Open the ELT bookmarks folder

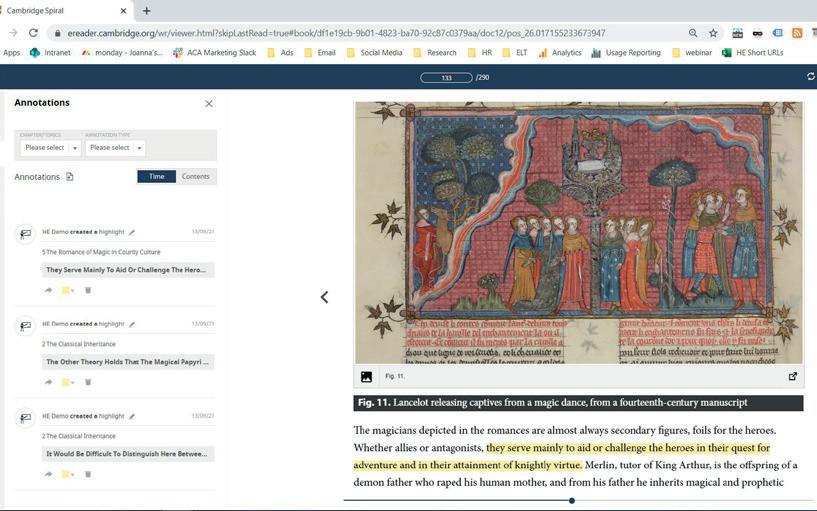click(x=515, y=53)
